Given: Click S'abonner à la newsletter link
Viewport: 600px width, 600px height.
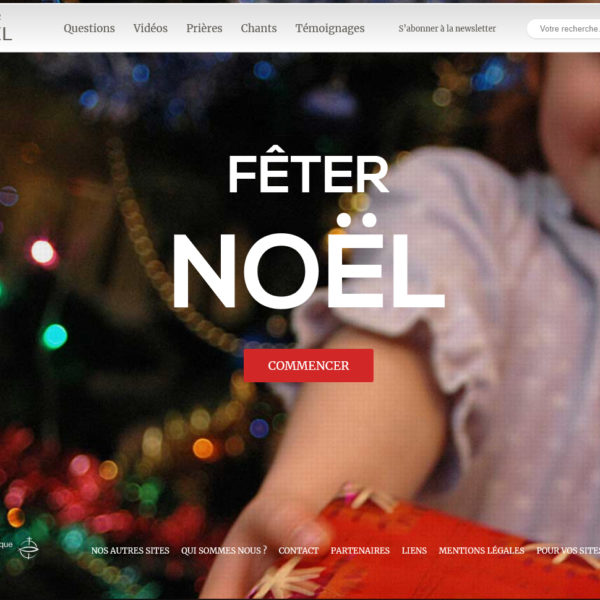Looking at the screenshot, I should [x=447, y=28].
